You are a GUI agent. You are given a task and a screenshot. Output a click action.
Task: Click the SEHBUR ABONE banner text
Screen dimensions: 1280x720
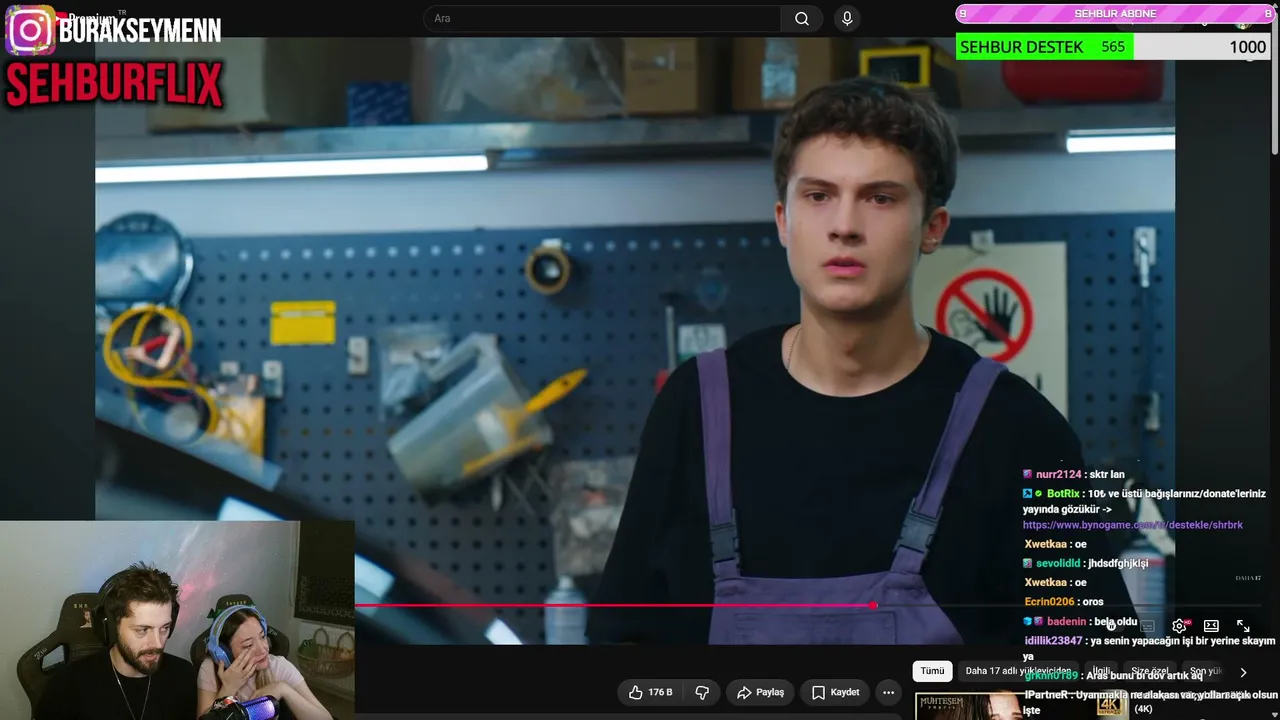click(x=1115, y=14)
